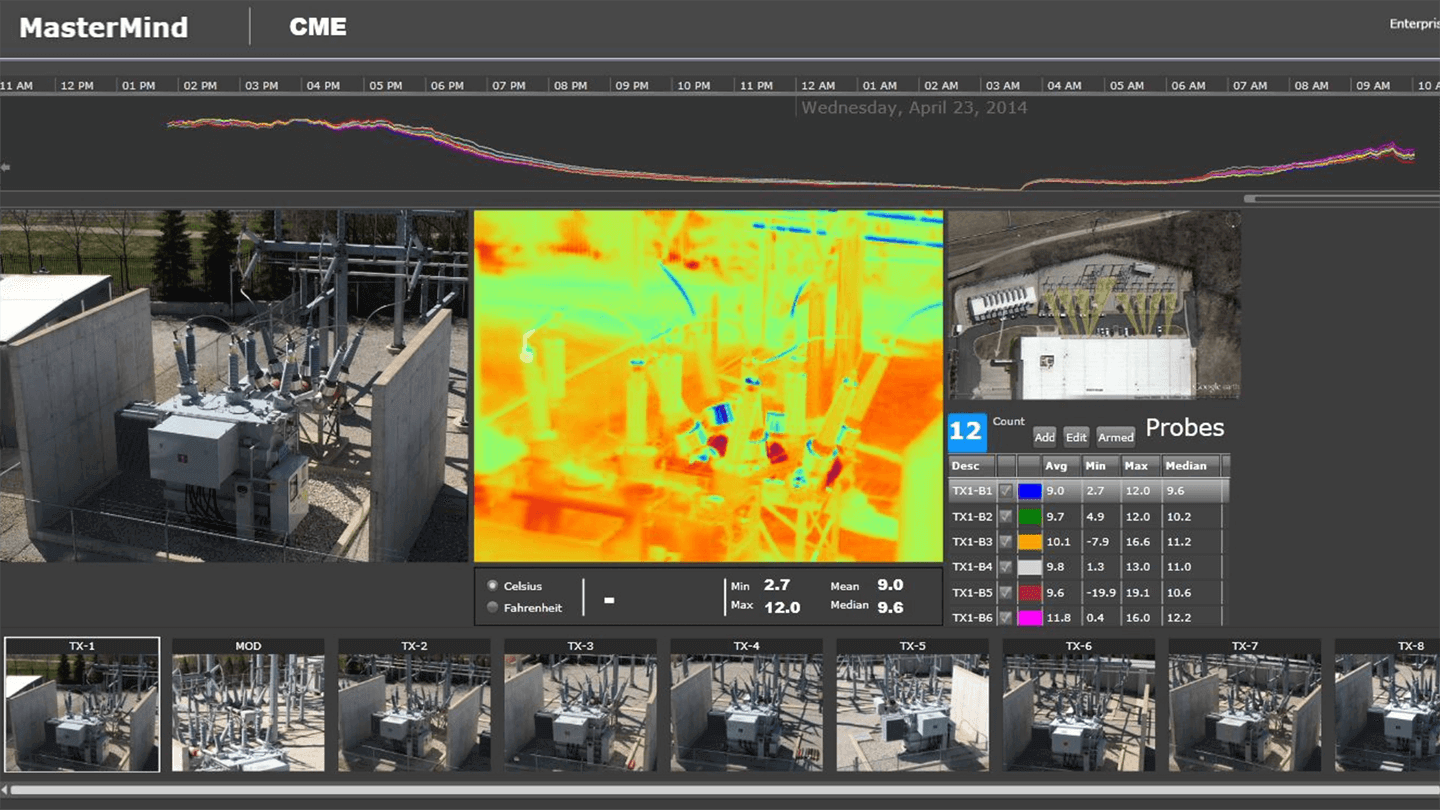Click the timeline horizontal scrollbar thumb
Viewport: 1440px width, 810px height.
1342,199
